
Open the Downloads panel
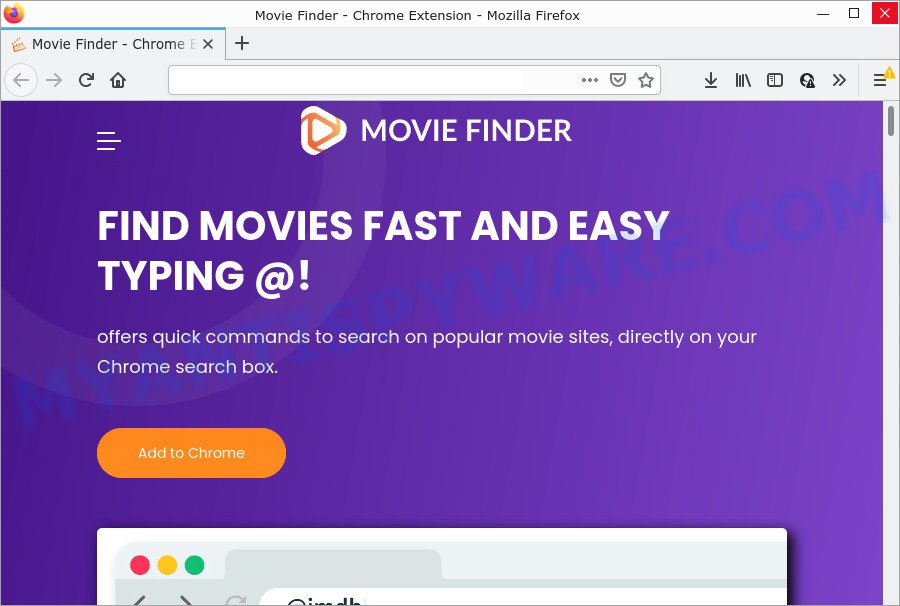point(711,80)
